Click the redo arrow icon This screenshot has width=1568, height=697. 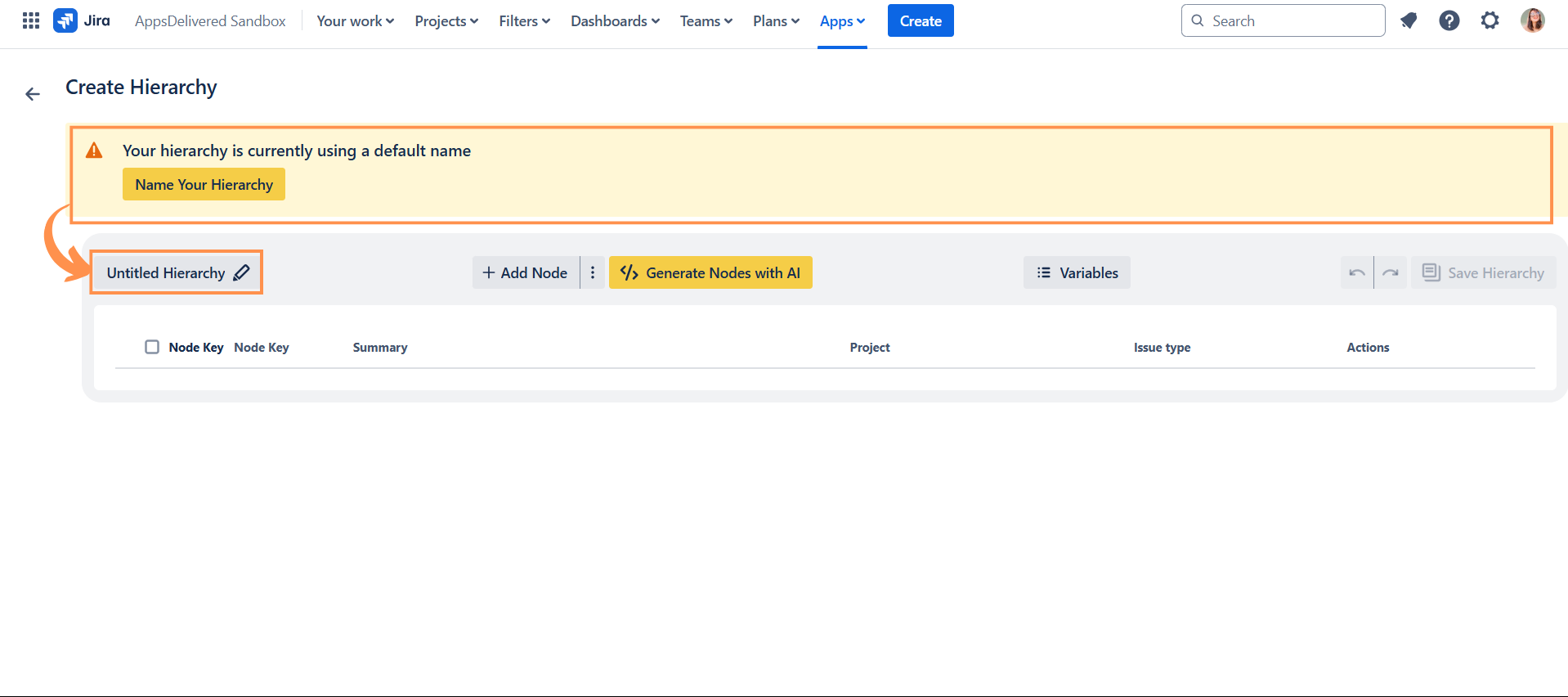(x=1391, y=273)
